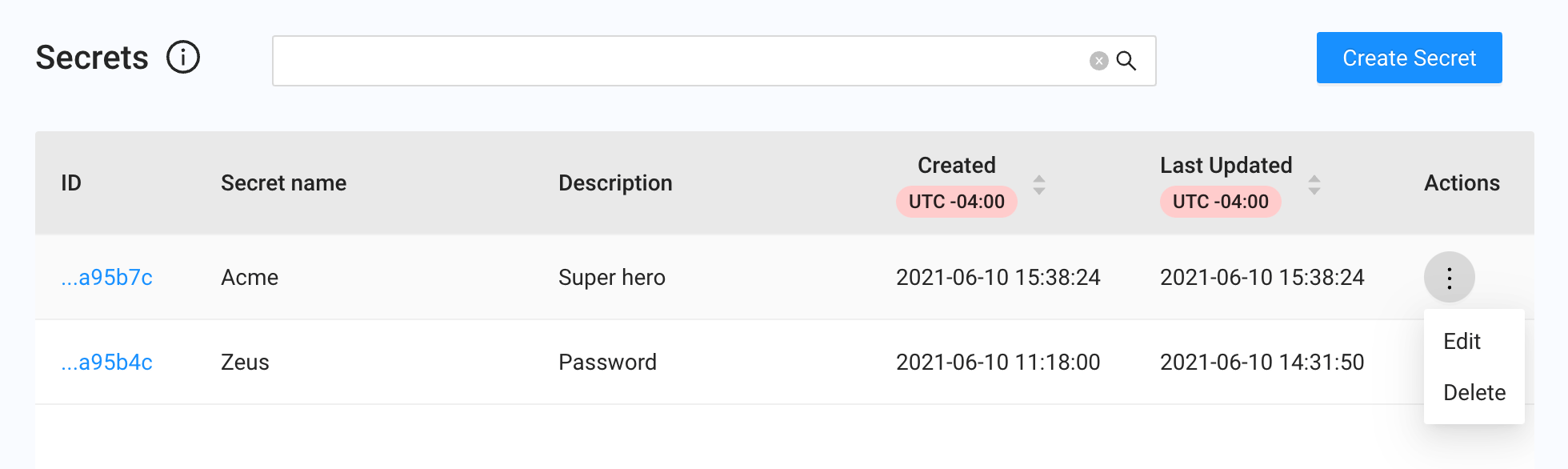Clear the search field with the x icon
This screenshot has height=469, width=1568.
click(1099, 61)
